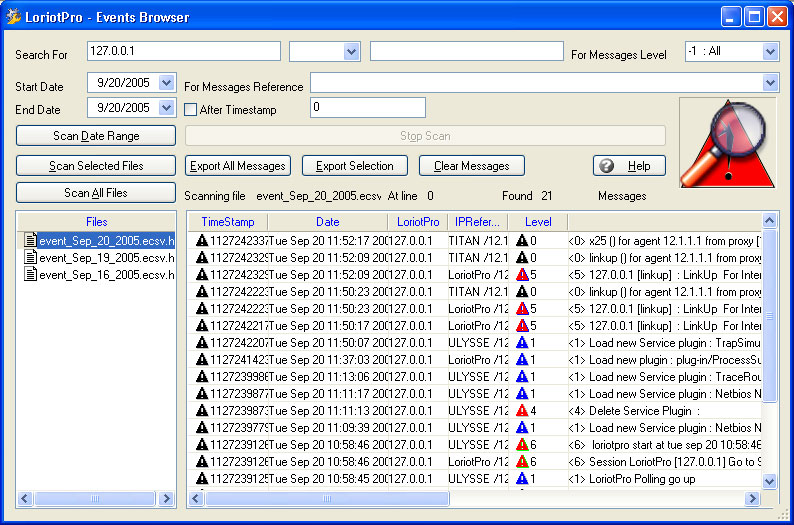
Task: Open the End Date dropdown
Action: [166, 107]
